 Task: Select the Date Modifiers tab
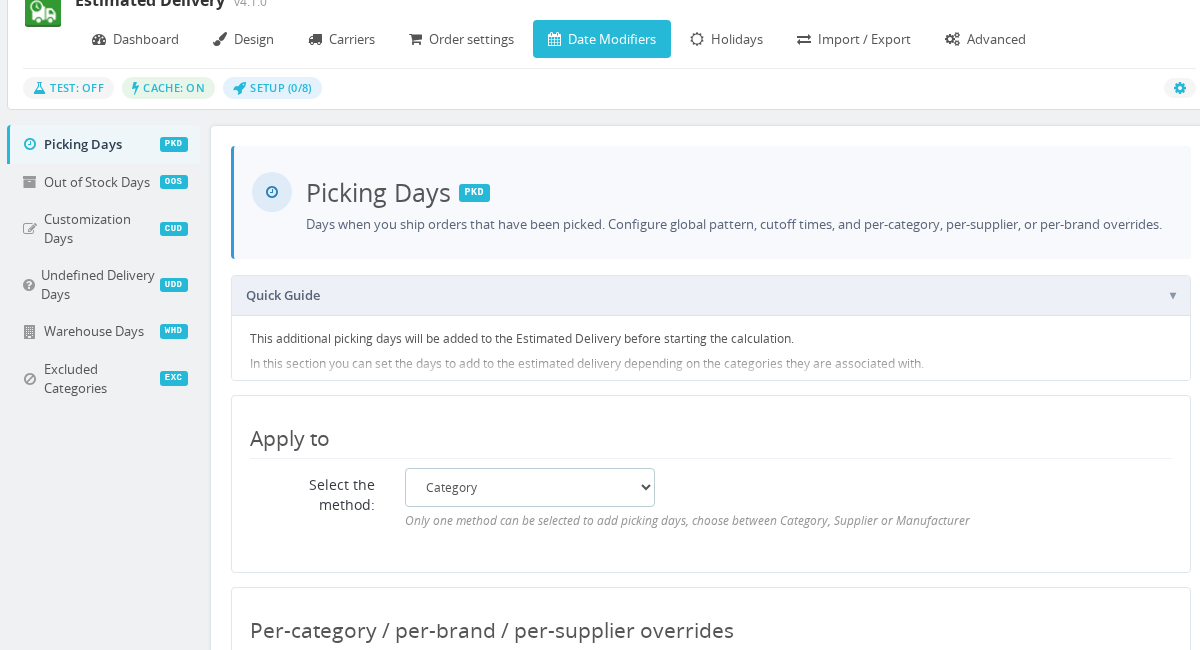pyautogui.click(x=602, y=39)
